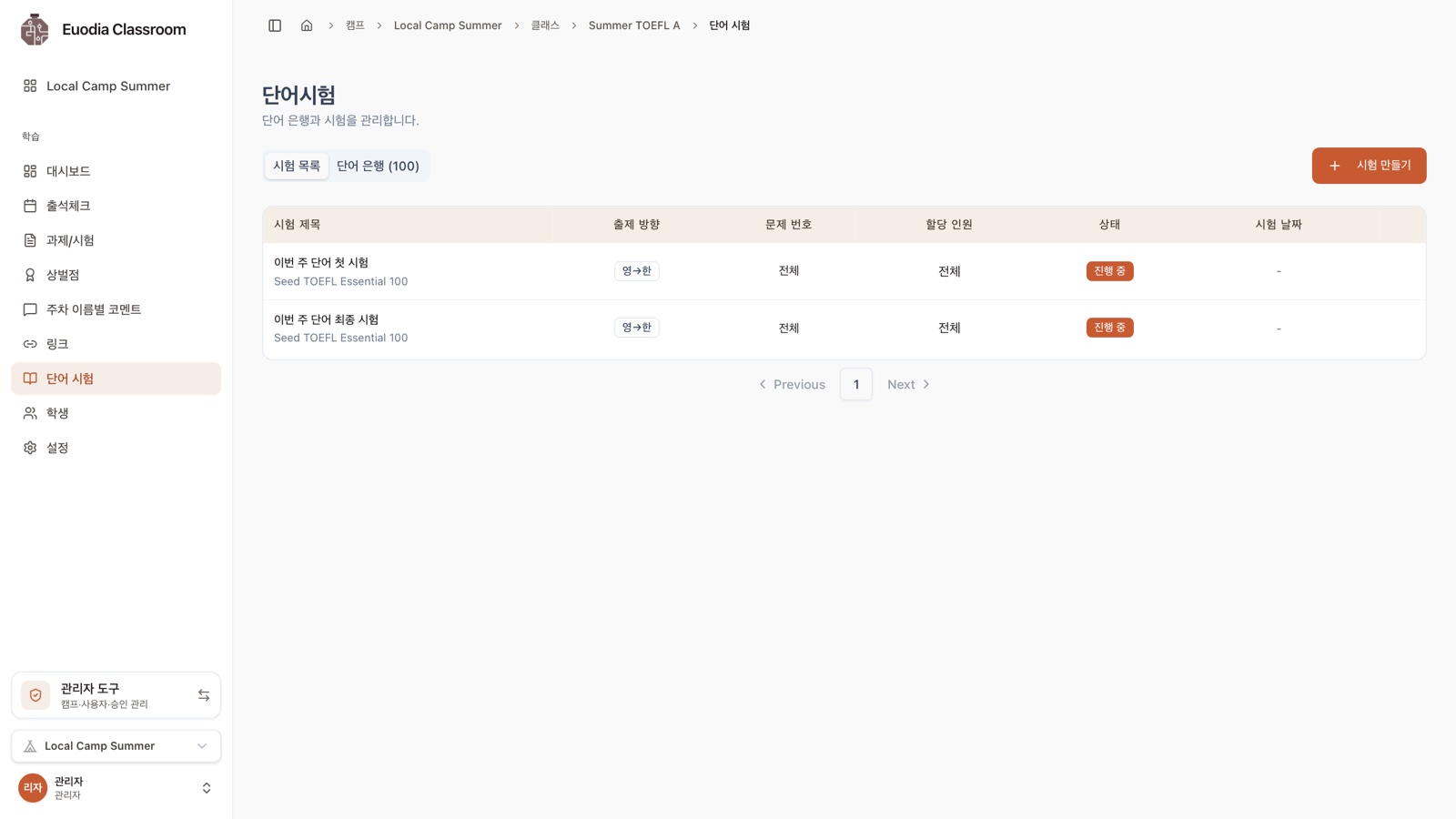Select 단어 시험 book icon in sidebar

pyautogui.click(x=30, y=379)
